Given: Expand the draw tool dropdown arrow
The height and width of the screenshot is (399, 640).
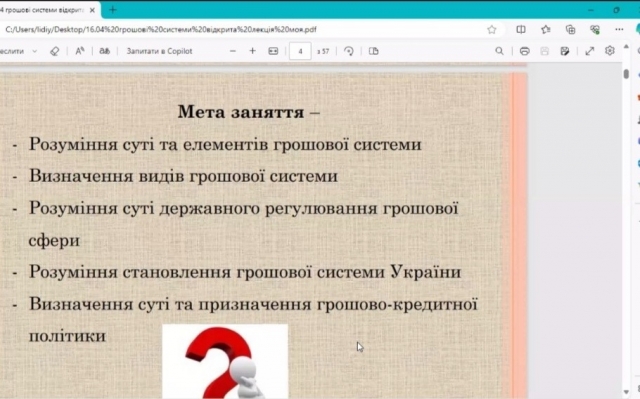Looking at the screenshot, I should (35, 51).
